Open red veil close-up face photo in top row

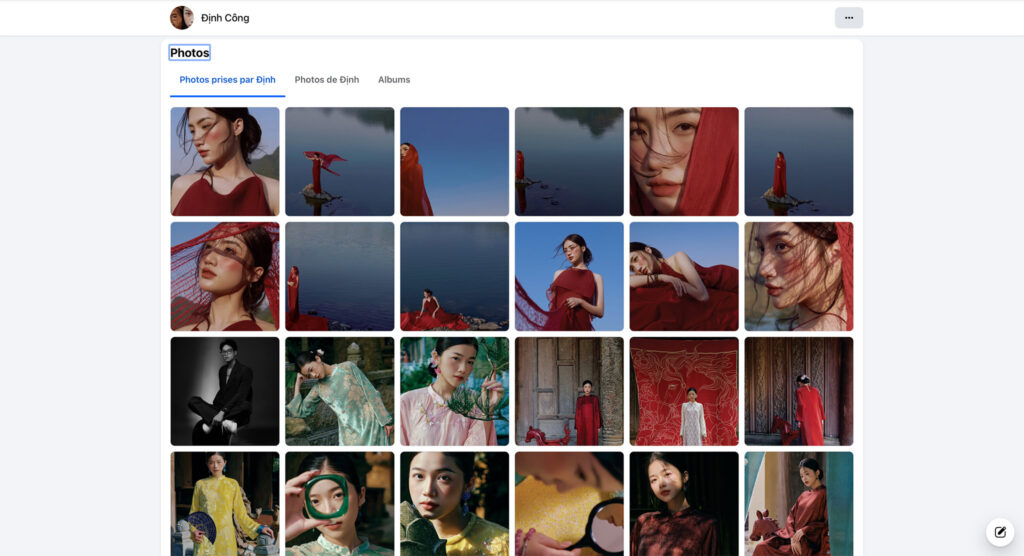pyautogui.click(x=684, y=162)
